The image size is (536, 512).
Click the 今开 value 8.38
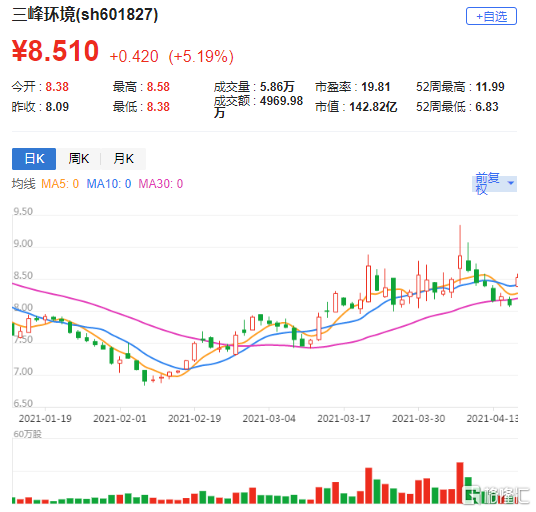[x=57, y=87]
